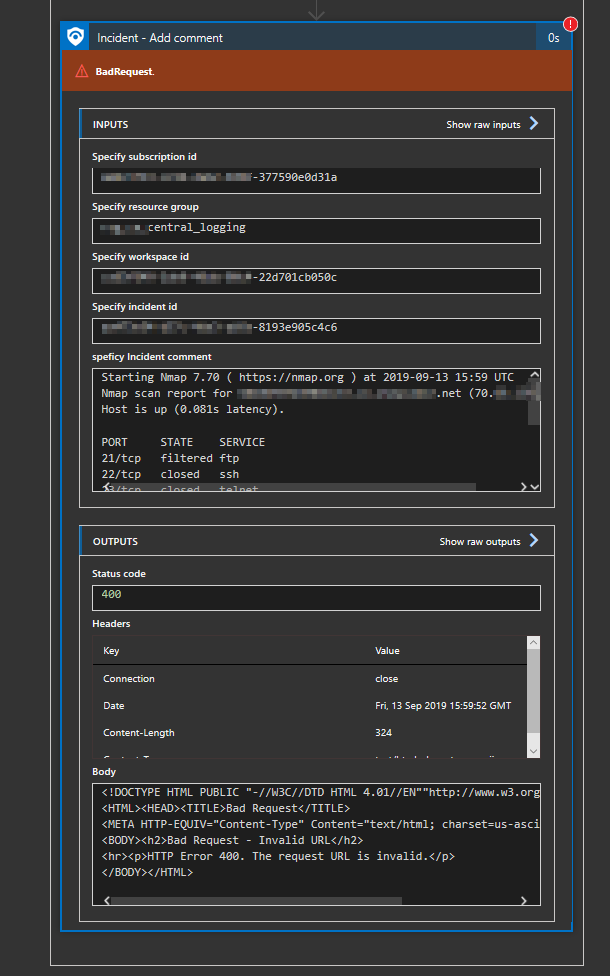This screenshot has width=610, height=976.
Task: Click comment box scroll up arrow
Action: tap(534, 375)
